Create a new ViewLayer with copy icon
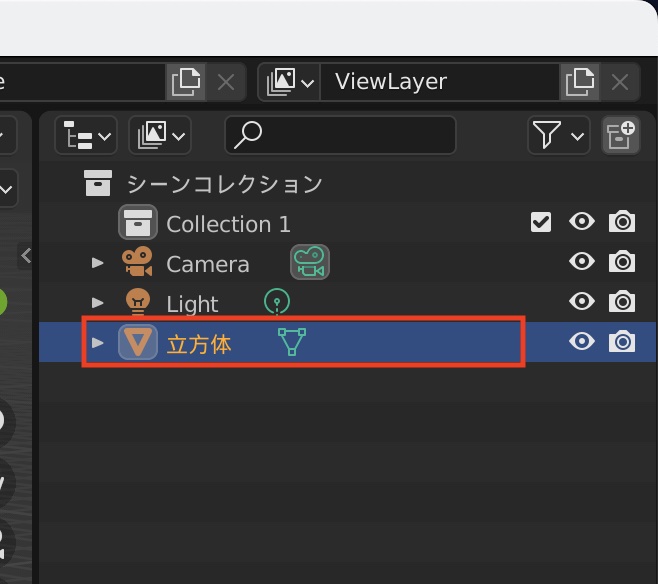The height and width of the screenshot is (584, 658). click(578, 82)
